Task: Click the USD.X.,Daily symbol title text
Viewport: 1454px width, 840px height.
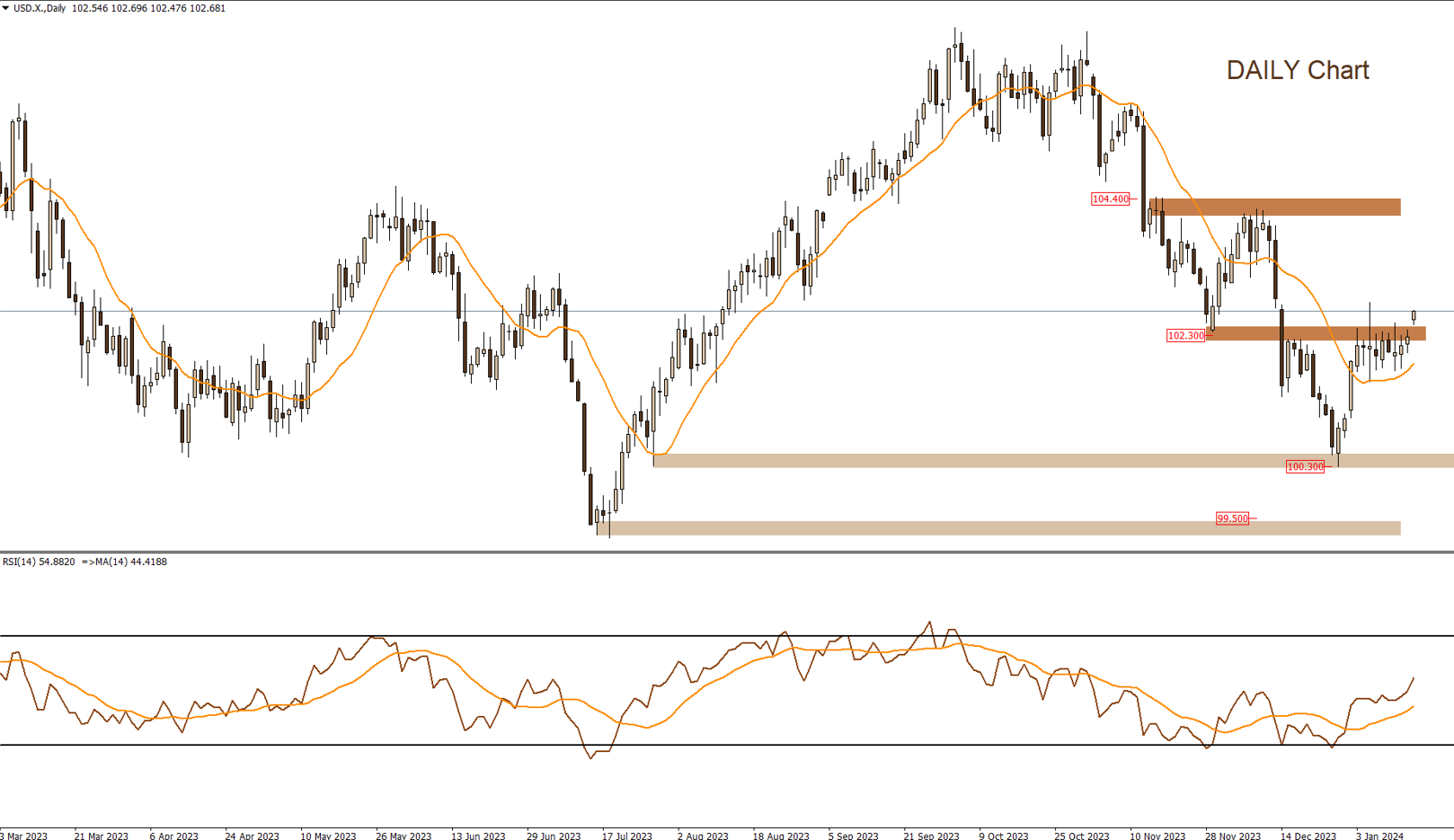Action: click(x=40, y=8)
